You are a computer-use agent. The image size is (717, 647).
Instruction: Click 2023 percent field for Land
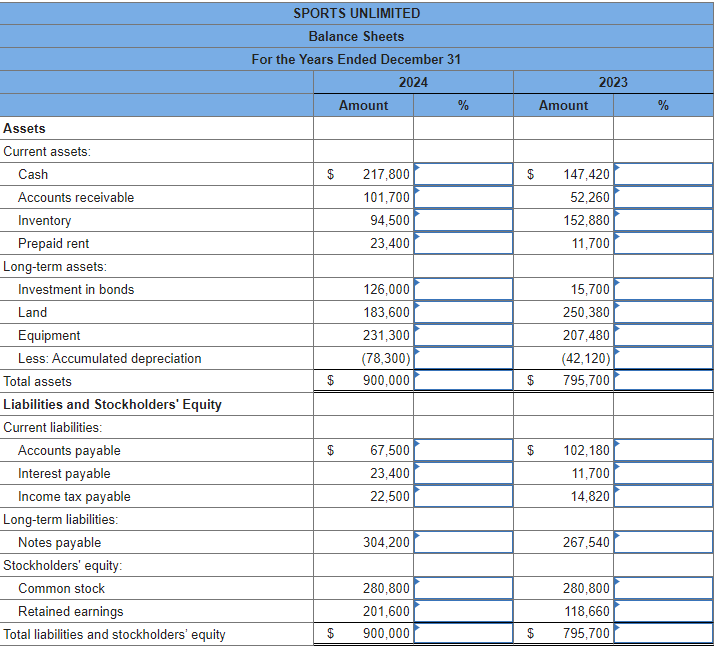663,312
